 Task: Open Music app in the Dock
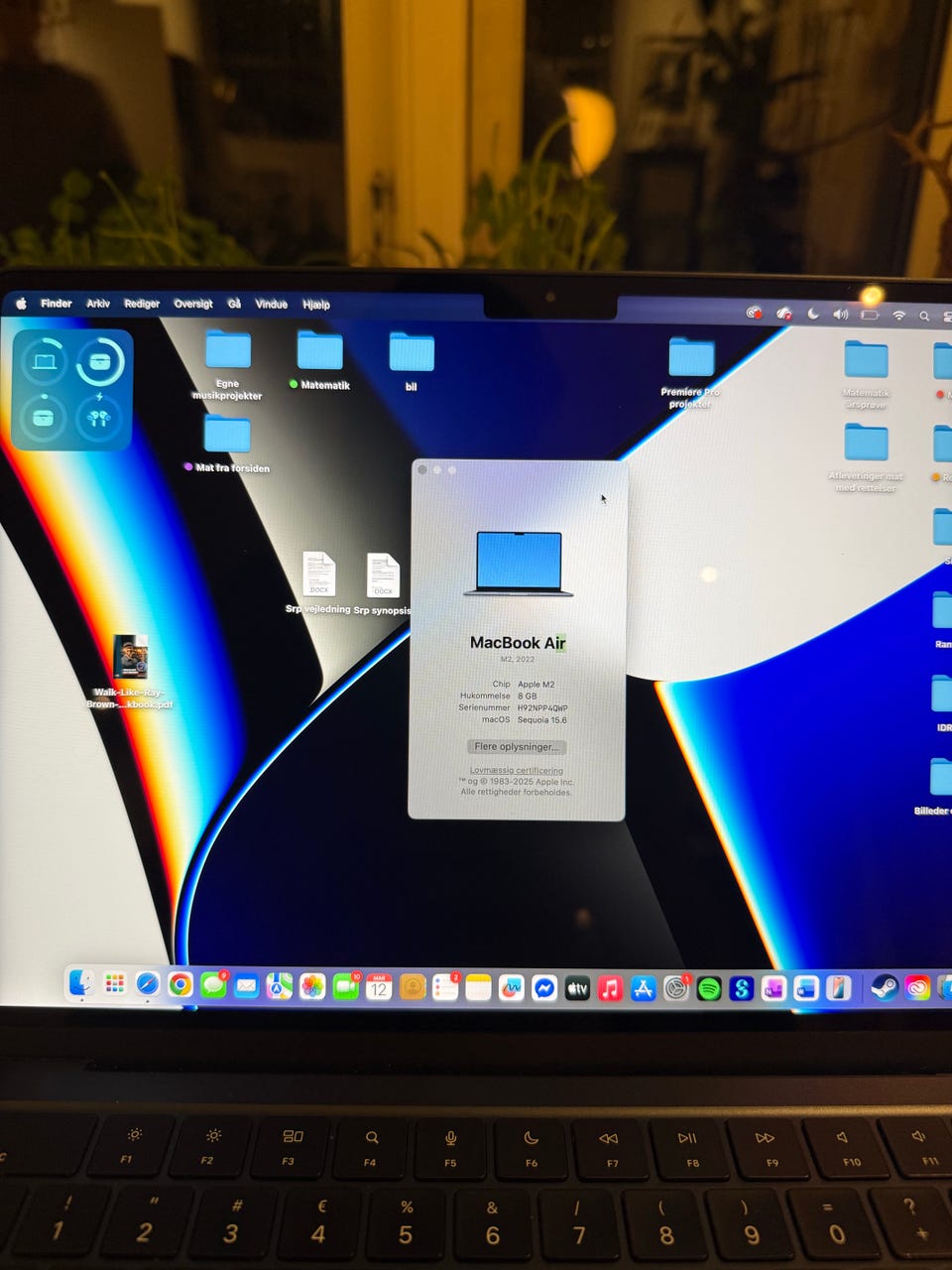610,988
